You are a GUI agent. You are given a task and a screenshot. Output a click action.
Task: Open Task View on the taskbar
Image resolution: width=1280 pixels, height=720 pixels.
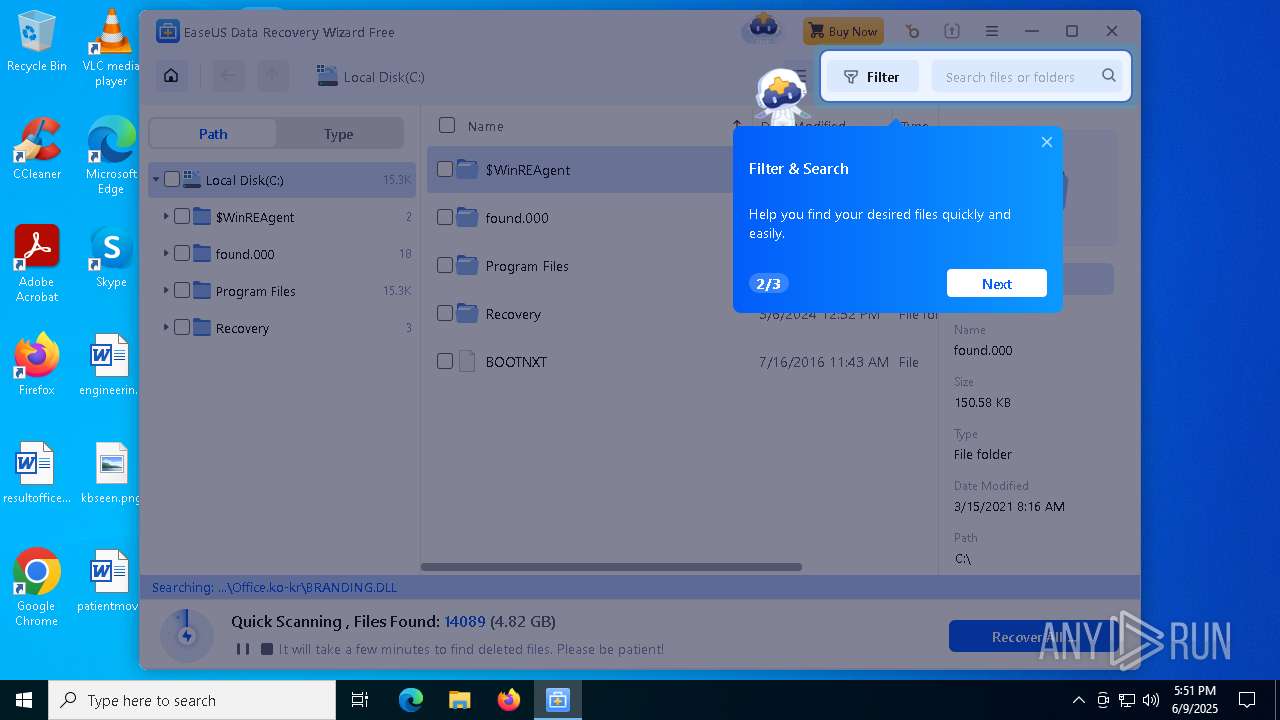coord(360,700)
